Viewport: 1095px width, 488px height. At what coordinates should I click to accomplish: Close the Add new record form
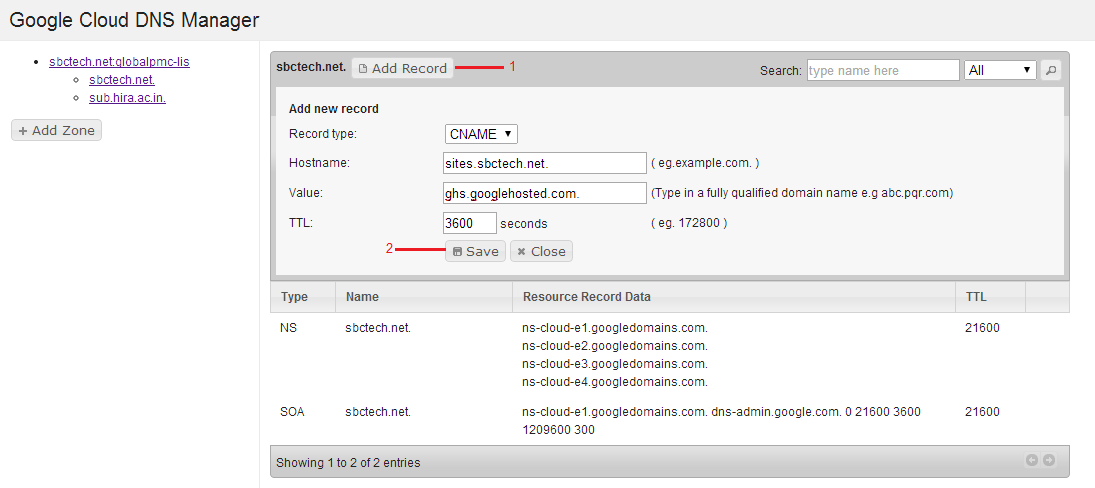click(541, 251)
